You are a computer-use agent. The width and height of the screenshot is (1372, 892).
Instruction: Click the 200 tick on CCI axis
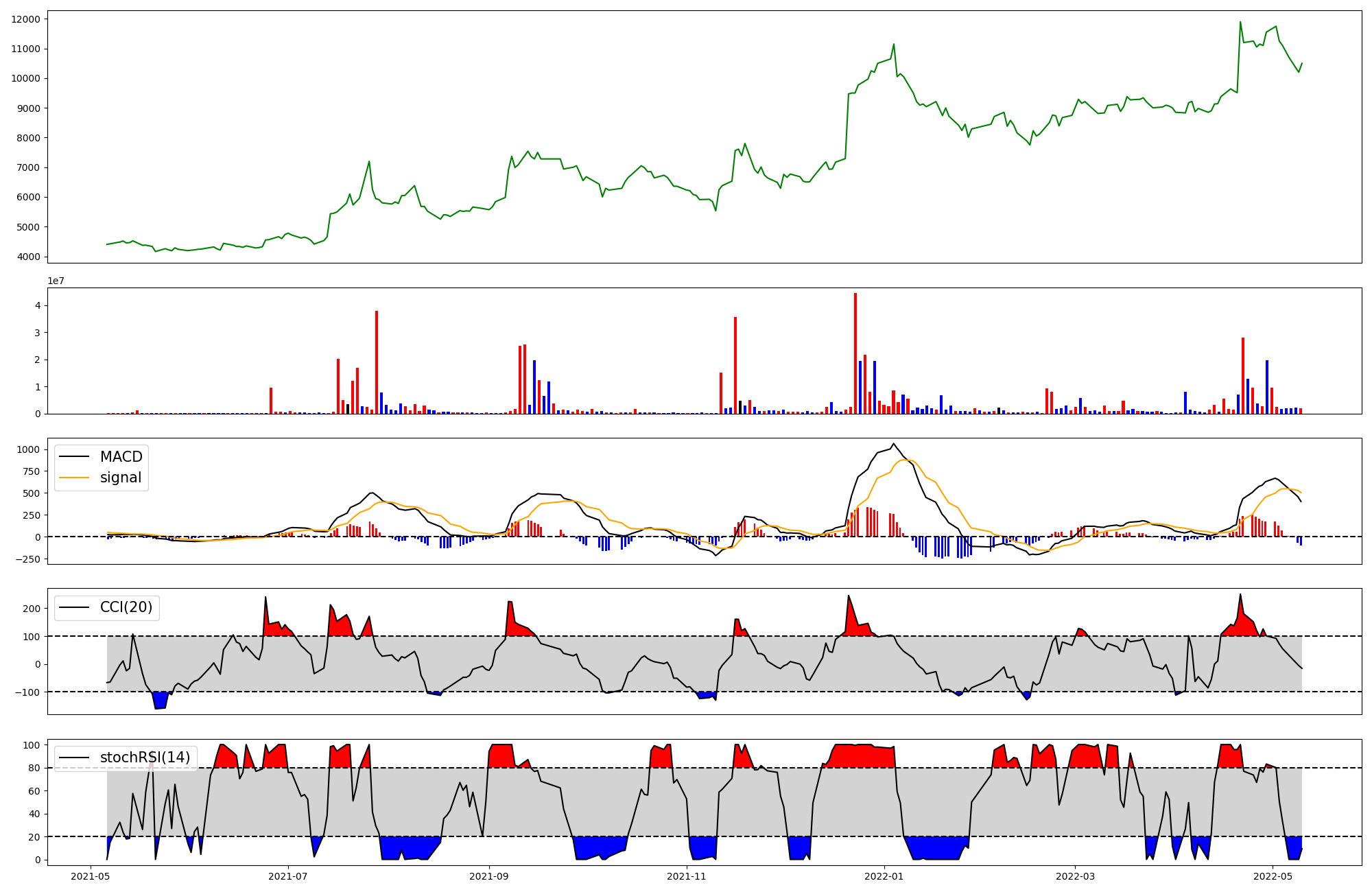[x=31, y=609]
